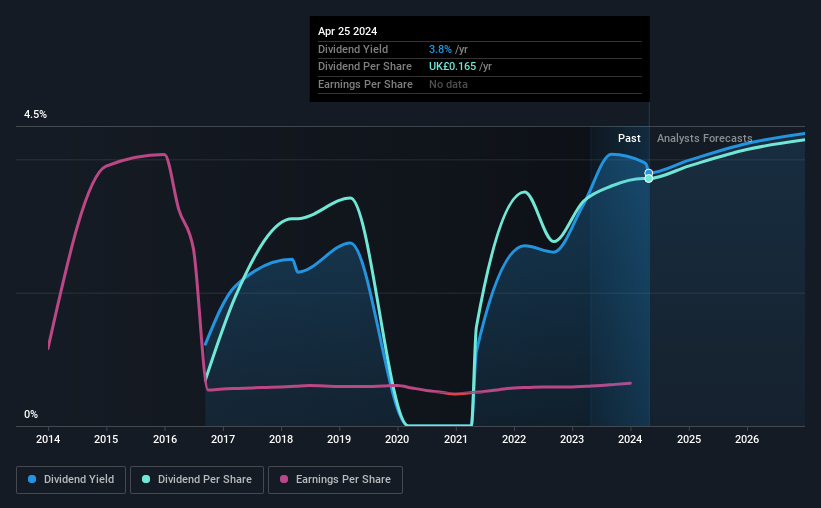
Task: Click the 'Apr 25 2024' tooltip date
Action: 347,31
